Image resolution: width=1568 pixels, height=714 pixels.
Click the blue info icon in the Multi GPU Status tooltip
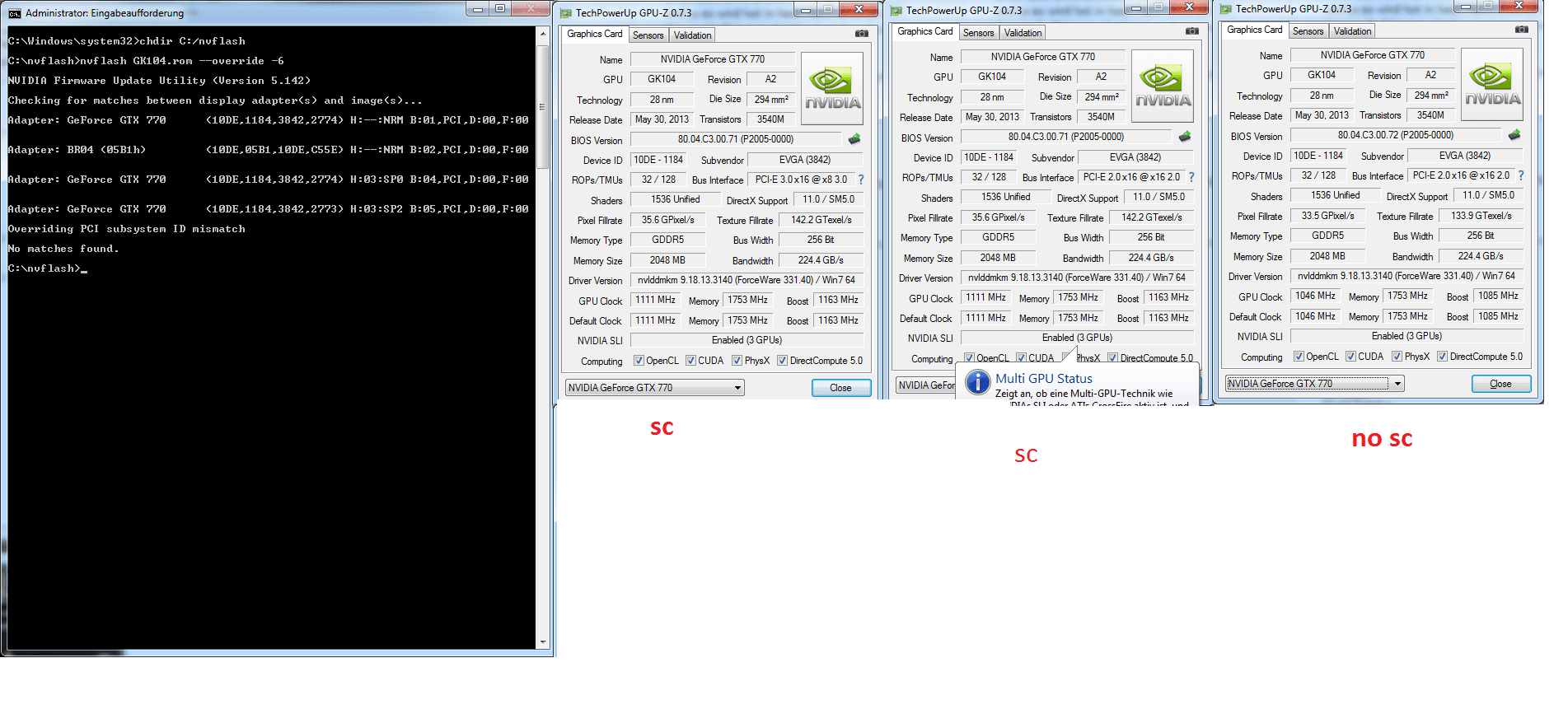[977, 383]
